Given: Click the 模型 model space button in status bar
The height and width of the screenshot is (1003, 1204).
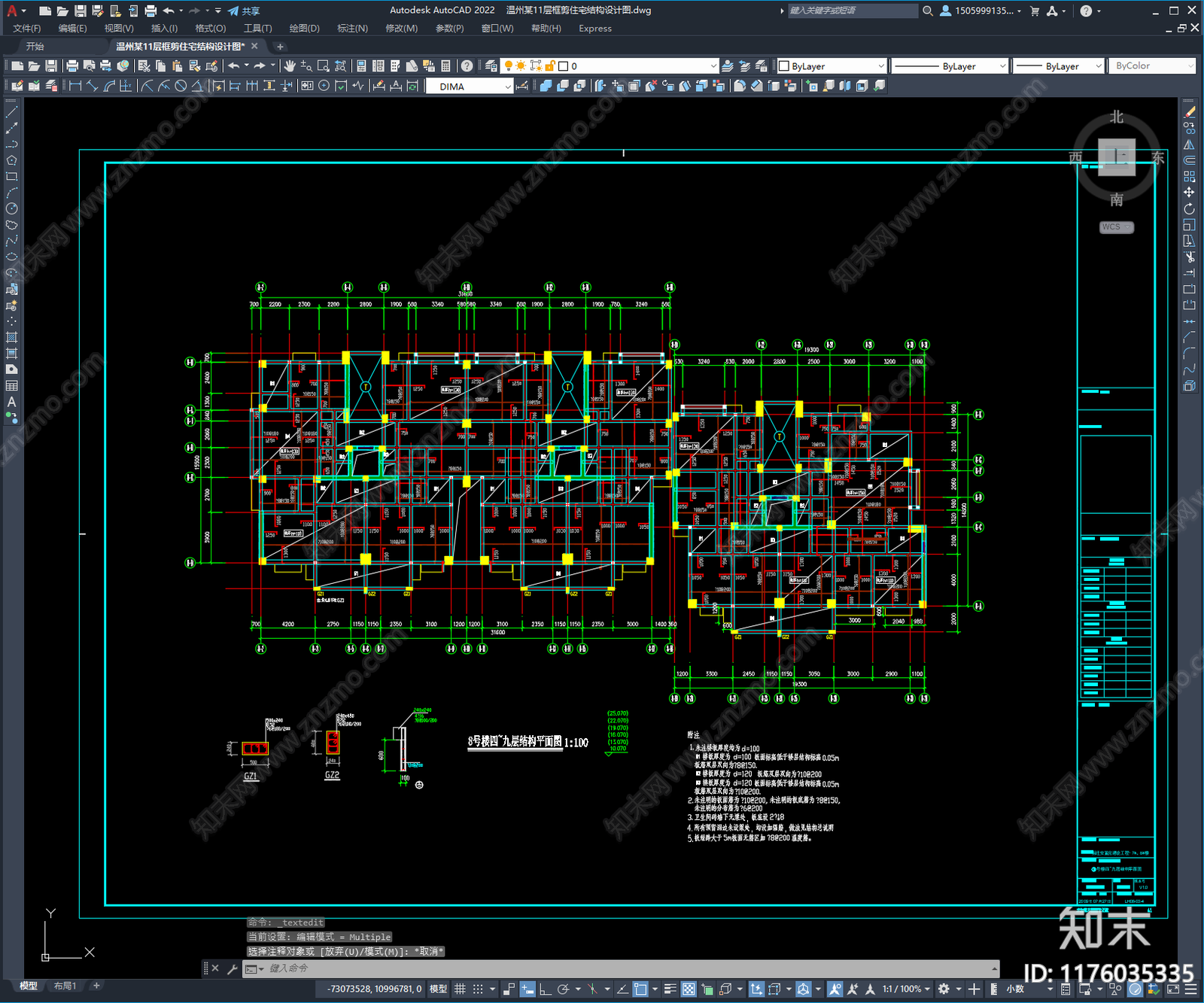Looking at the screenshot, I should [x=438, y=989].
